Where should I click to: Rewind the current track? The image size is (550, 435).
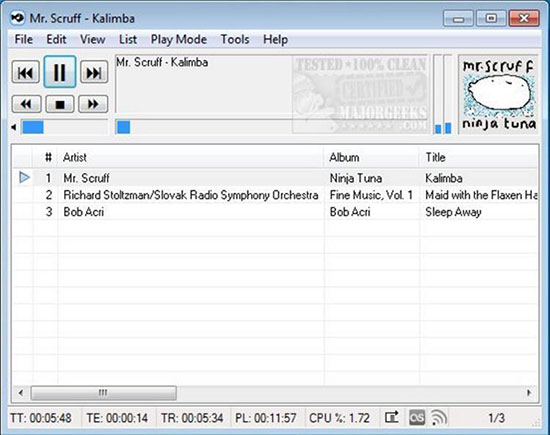tap(27, 104)
